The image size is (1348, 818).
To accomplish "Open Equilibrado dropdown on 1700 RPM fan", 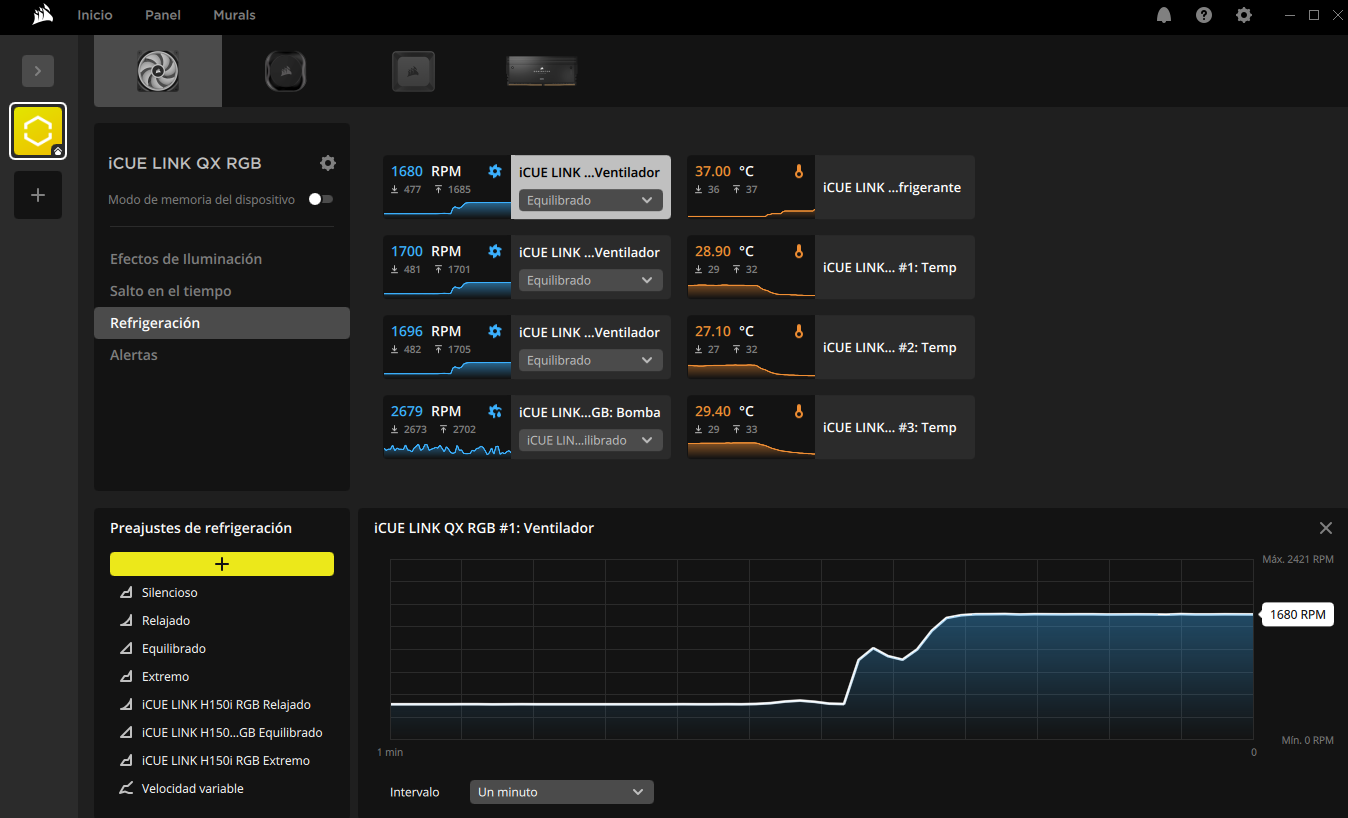I will click(590, 280).
